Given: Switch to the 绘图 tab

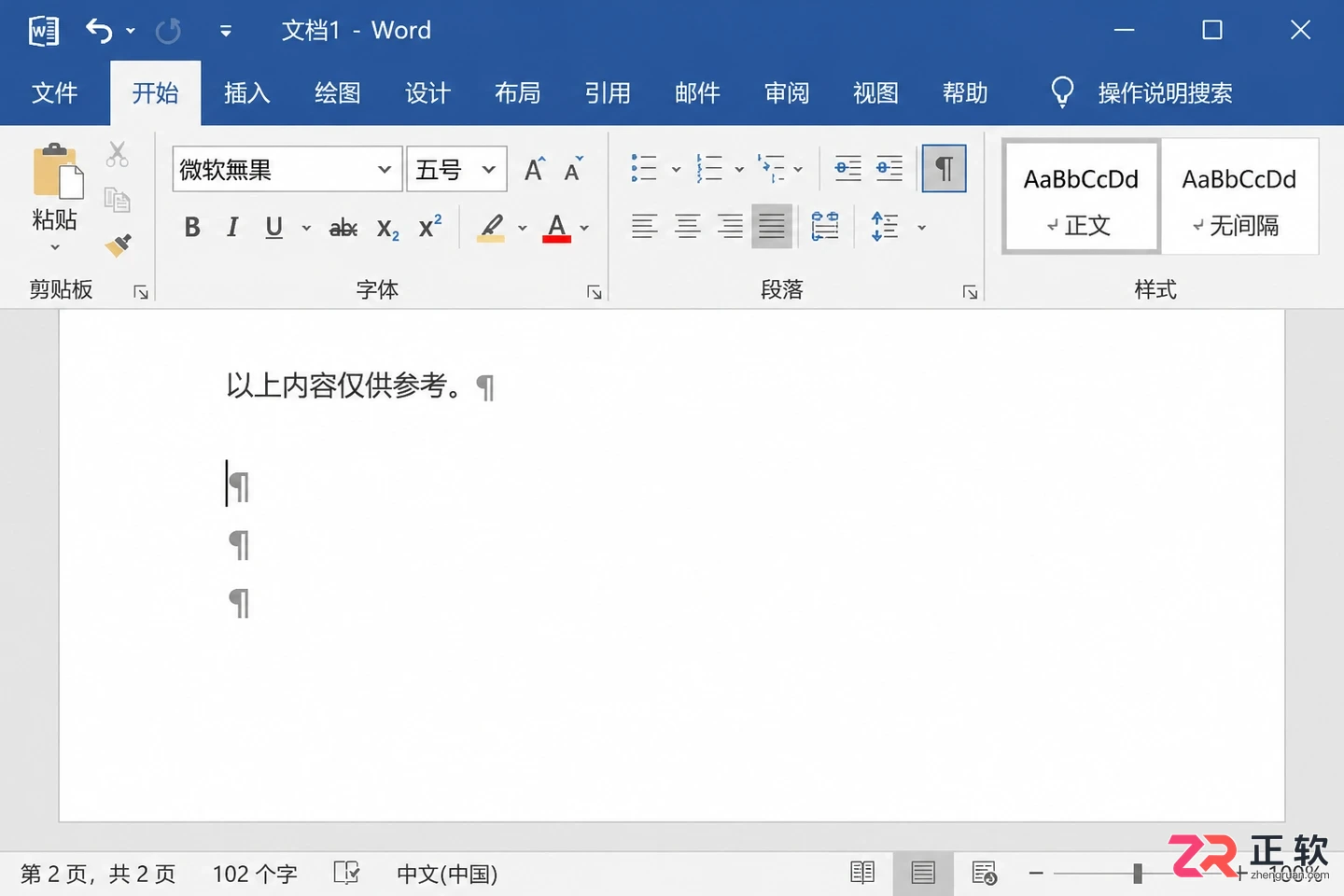Looking at the screenshot, I should [x=337, y=93].
